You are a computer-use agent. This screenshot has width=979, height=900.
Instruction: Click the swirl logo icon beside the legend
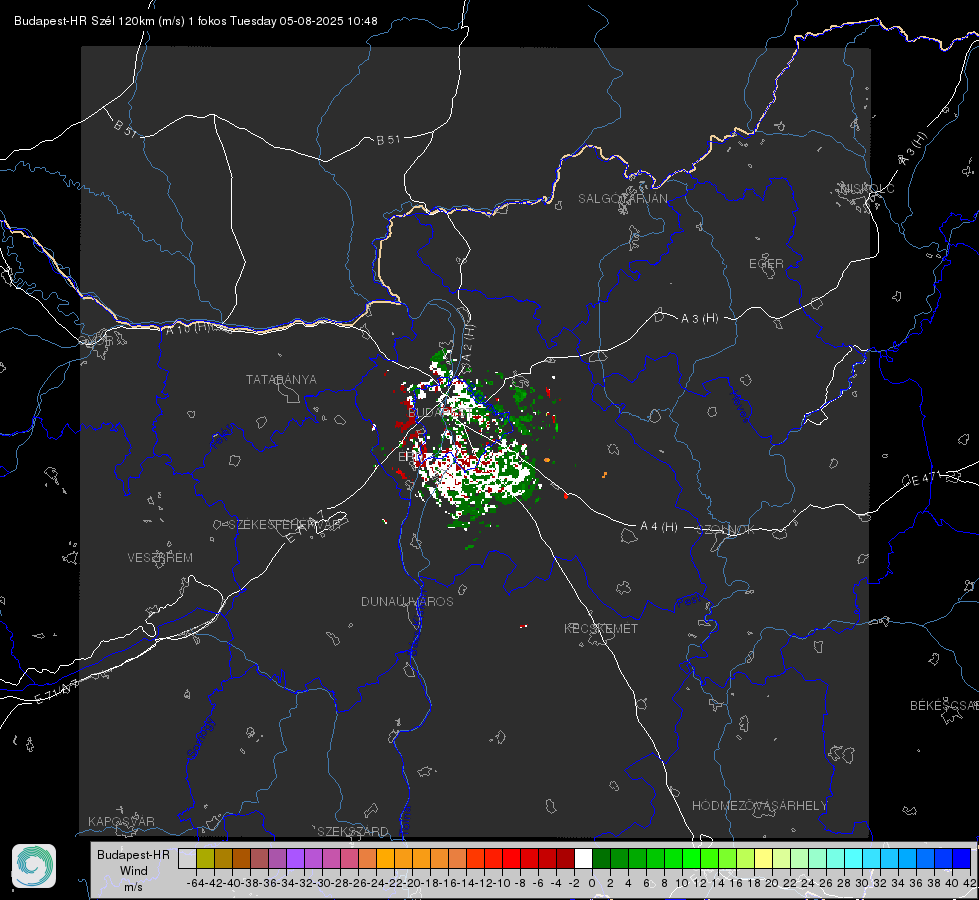(x=34, y=866)
